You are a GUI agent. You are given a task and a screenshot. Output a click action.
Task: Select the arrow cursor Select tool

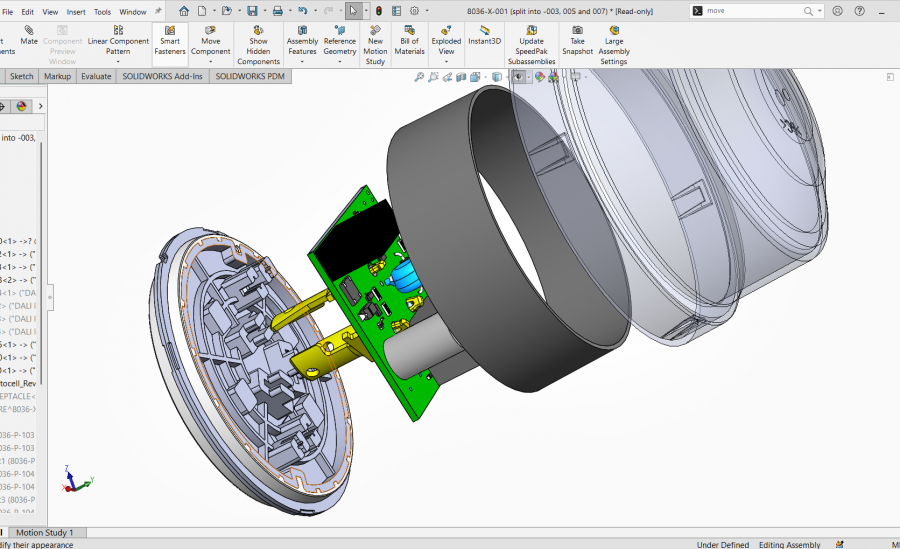(x=353, y=11)
